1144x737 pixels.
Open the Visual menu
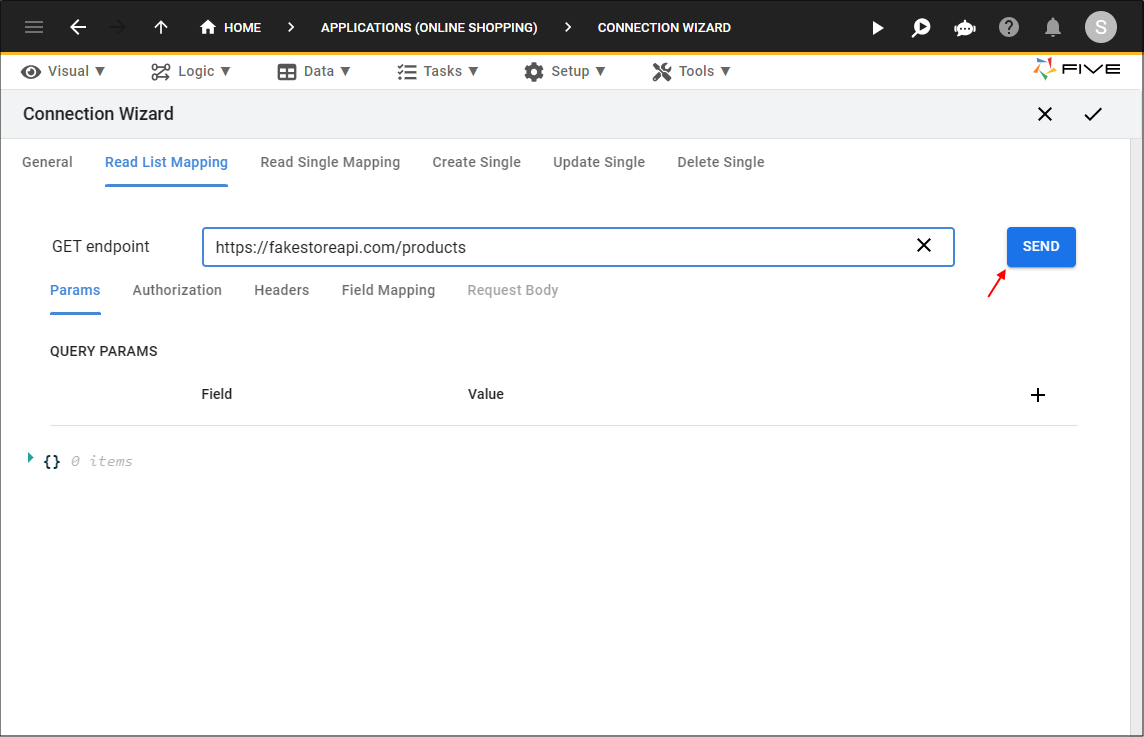(x=63, y=72)
